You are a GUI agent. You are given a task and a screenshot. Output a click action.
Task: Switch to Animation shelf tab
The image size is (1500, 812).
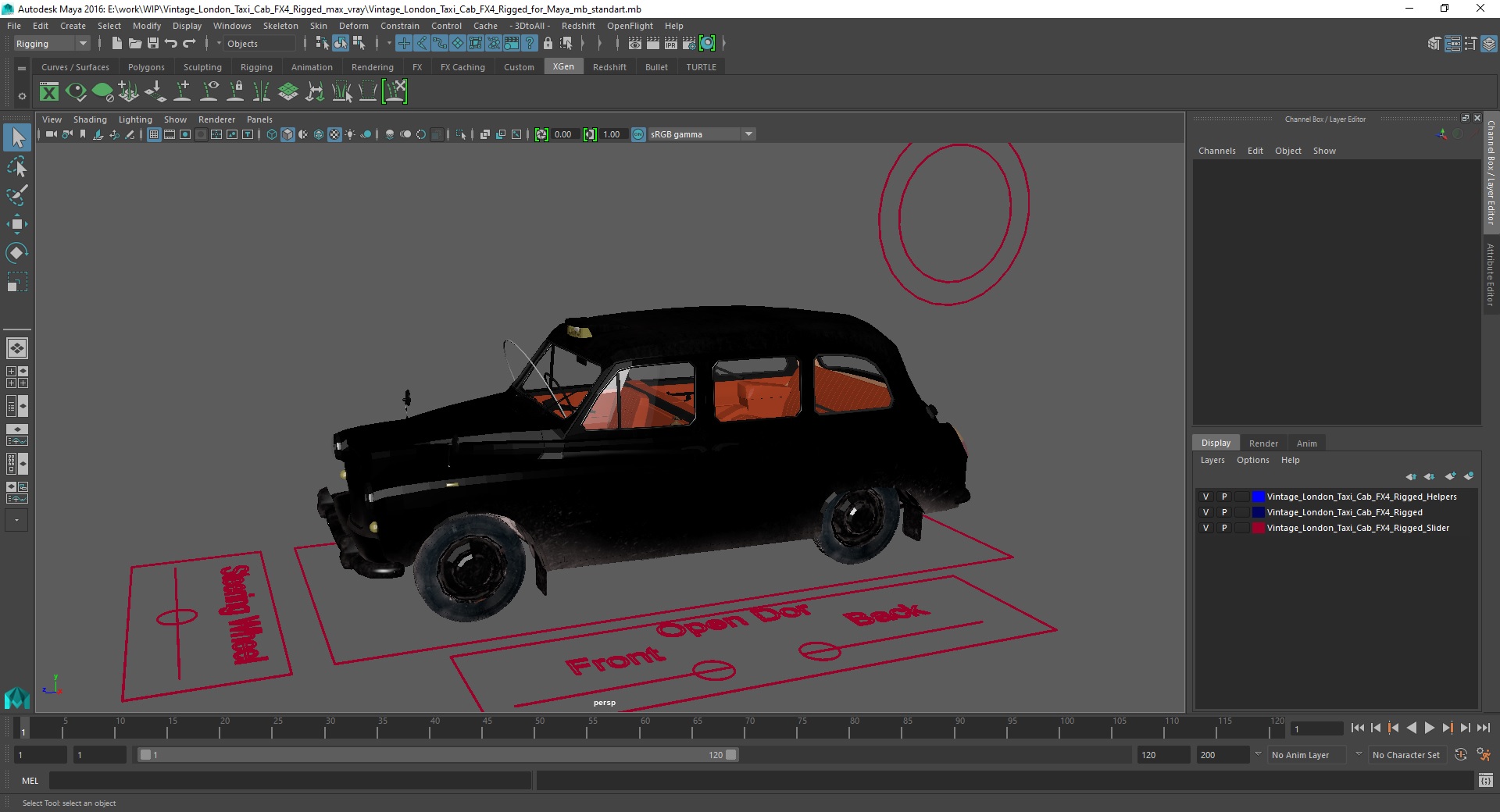pyautogui.click(x=312, y=67)
